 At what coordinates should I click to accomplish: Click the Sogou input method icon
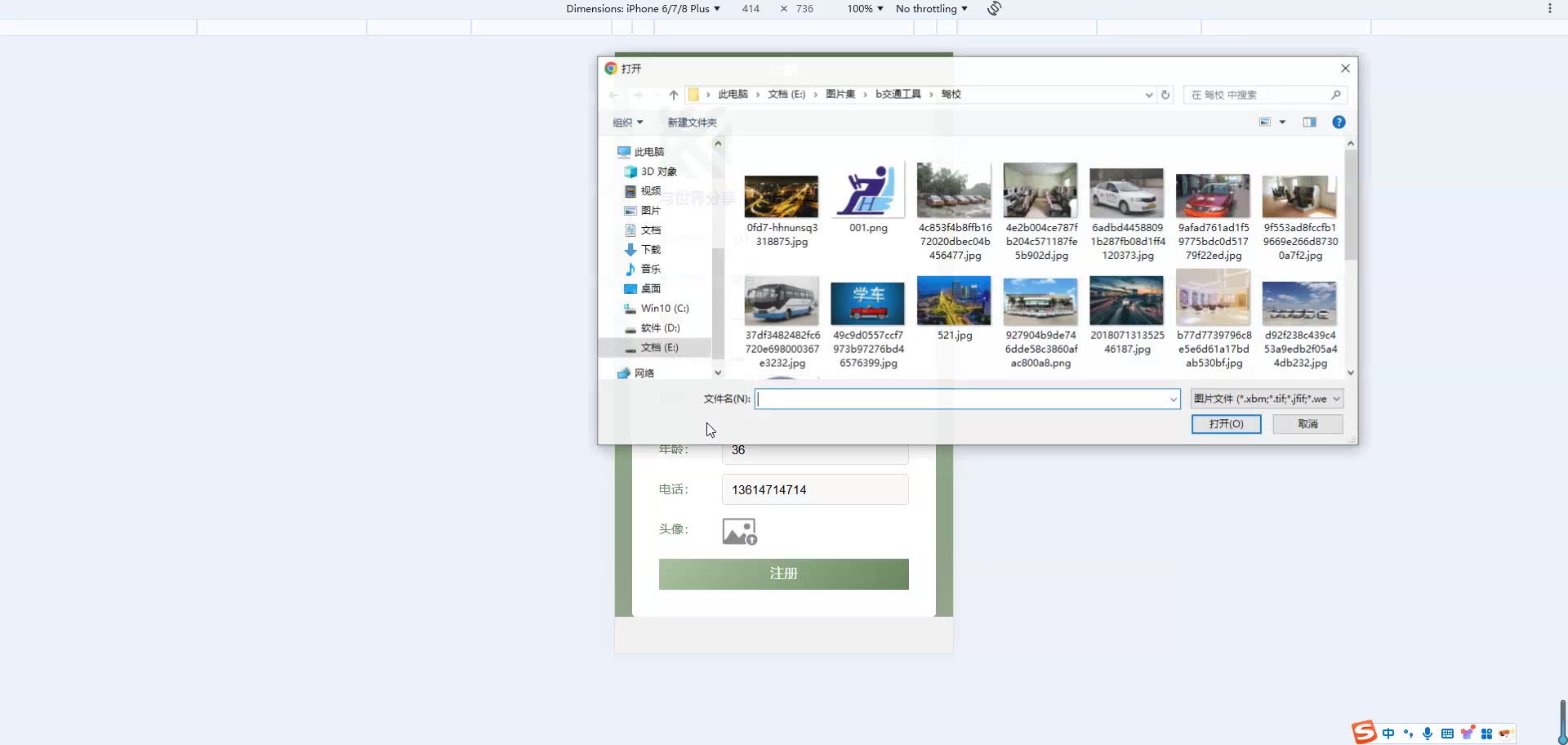tap(1364, 732)
